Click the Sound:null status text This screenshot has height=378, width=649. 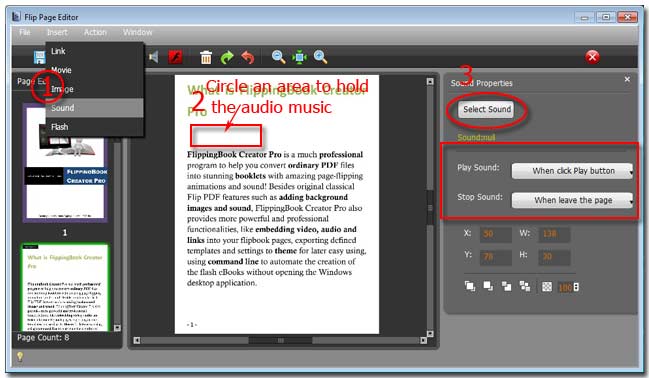click(476, 137)
